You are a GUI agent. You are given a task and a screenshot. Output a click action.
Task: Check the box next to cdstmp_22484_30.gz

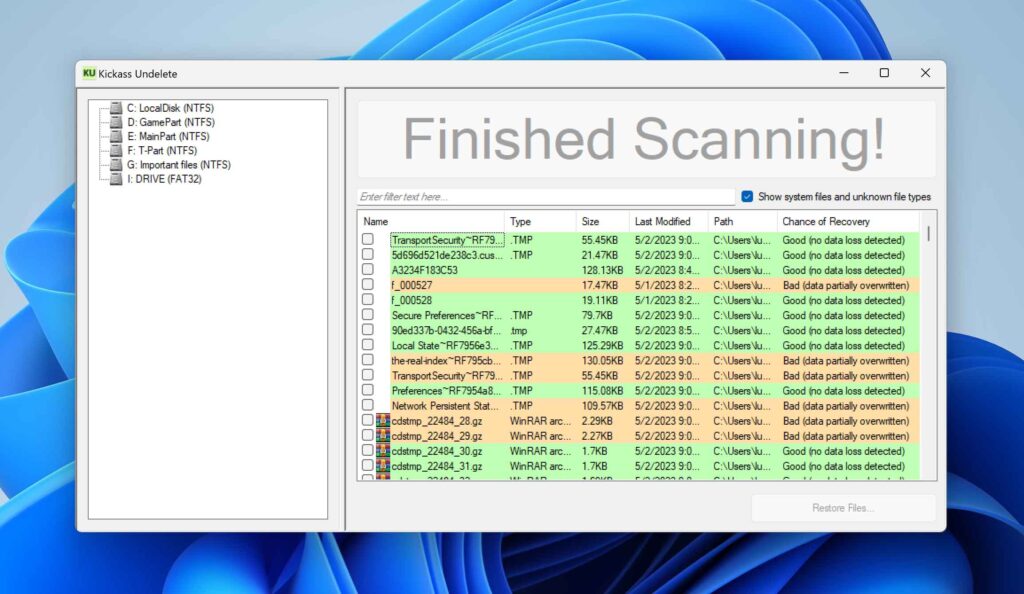click(369, 451)
